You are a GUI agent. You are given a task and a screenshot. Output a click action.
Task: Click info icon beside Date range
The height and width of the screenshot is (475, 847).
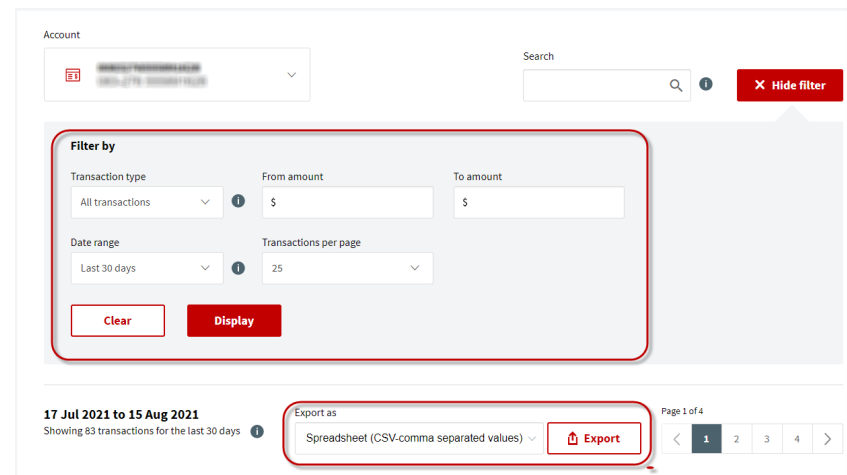point(238,268)
